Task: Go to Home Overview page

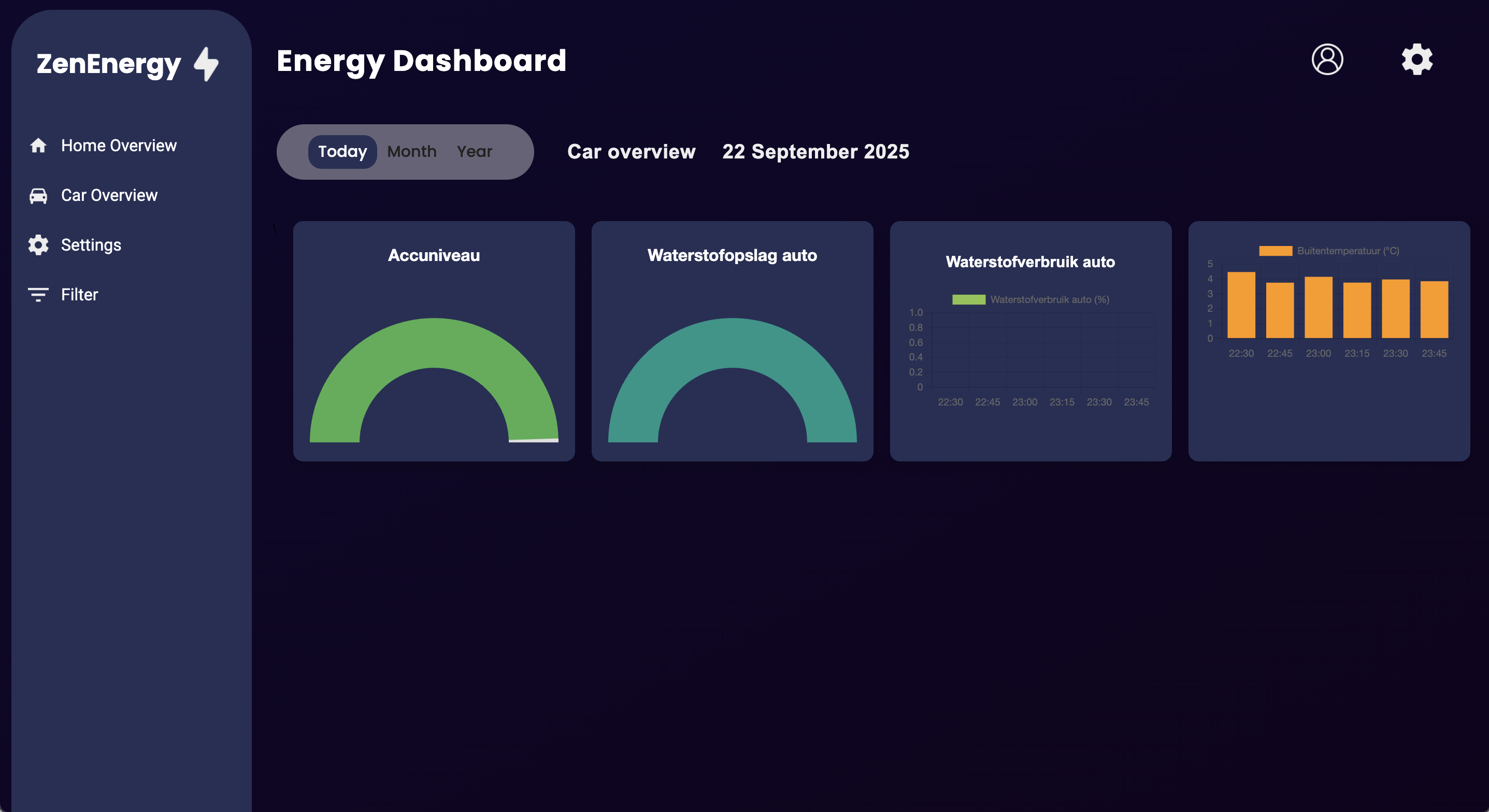Action: 119,146
